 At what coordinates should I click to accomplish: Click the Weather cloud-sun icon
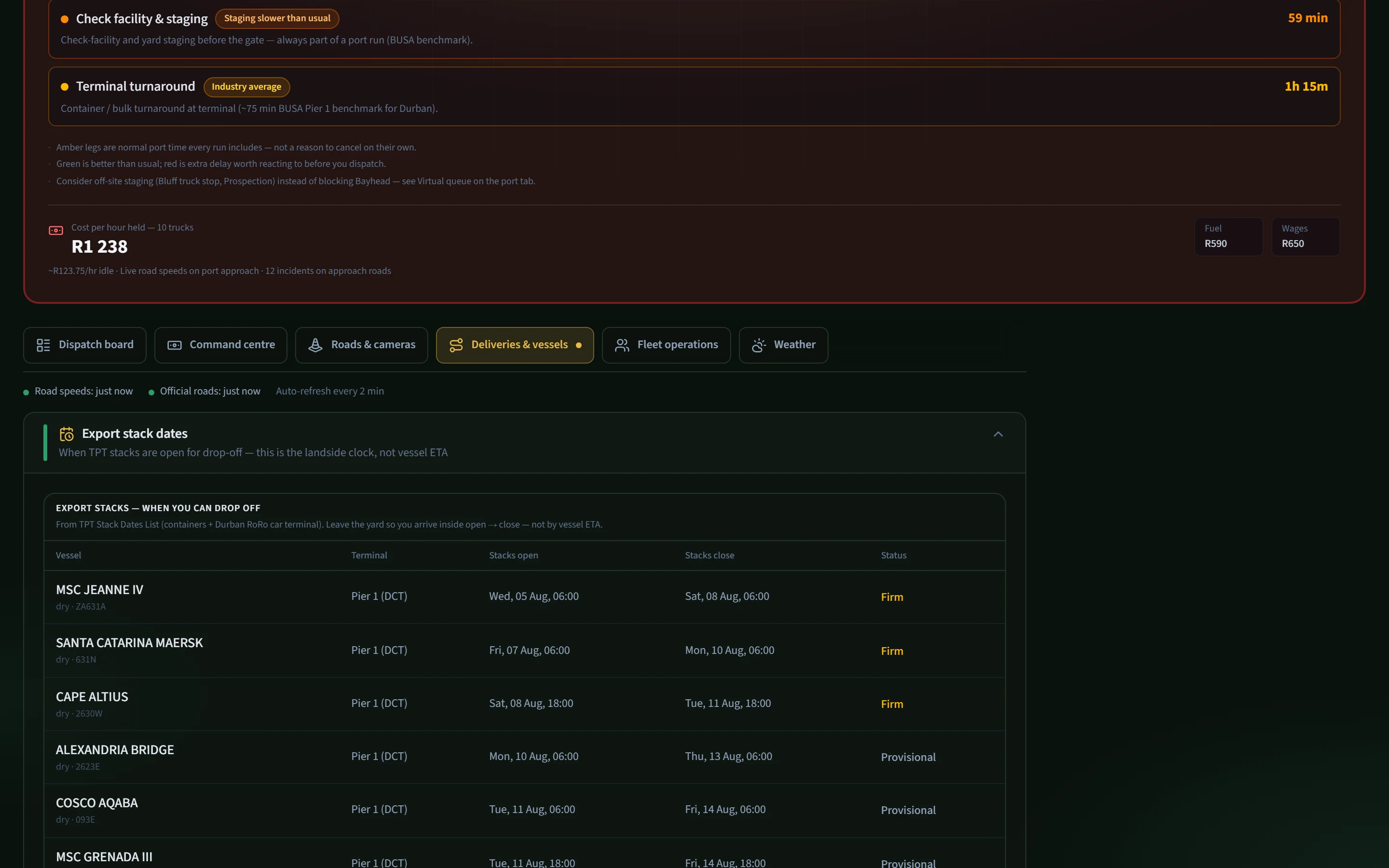(759, 345)
